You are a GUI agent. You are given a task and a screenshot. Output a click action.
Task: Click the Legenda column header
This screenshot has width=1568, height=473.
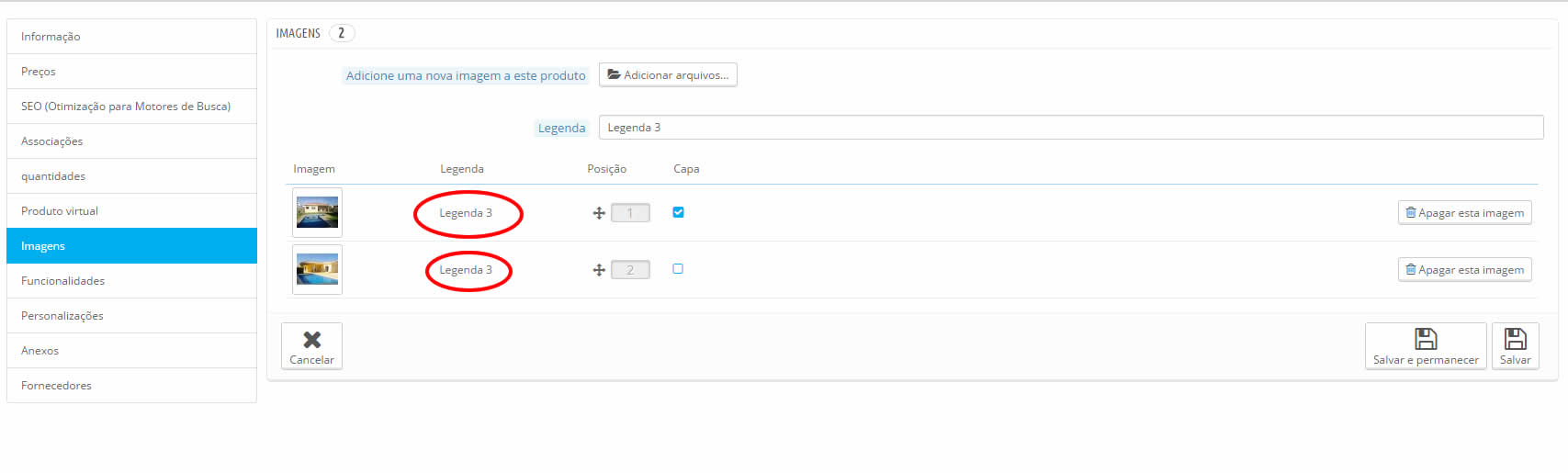click(462, 169)
